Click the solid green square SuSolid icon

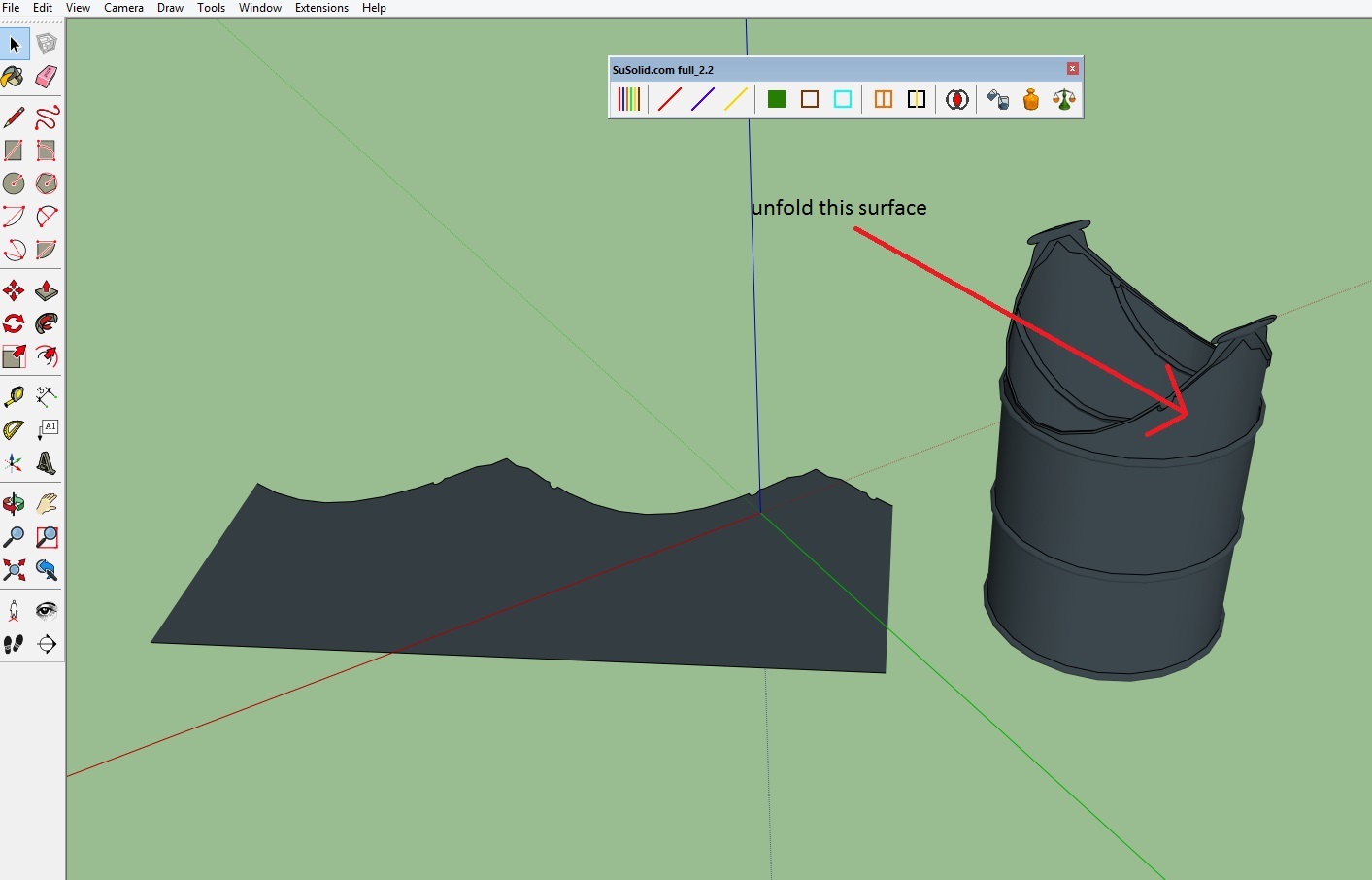click(x=777, y=99)
